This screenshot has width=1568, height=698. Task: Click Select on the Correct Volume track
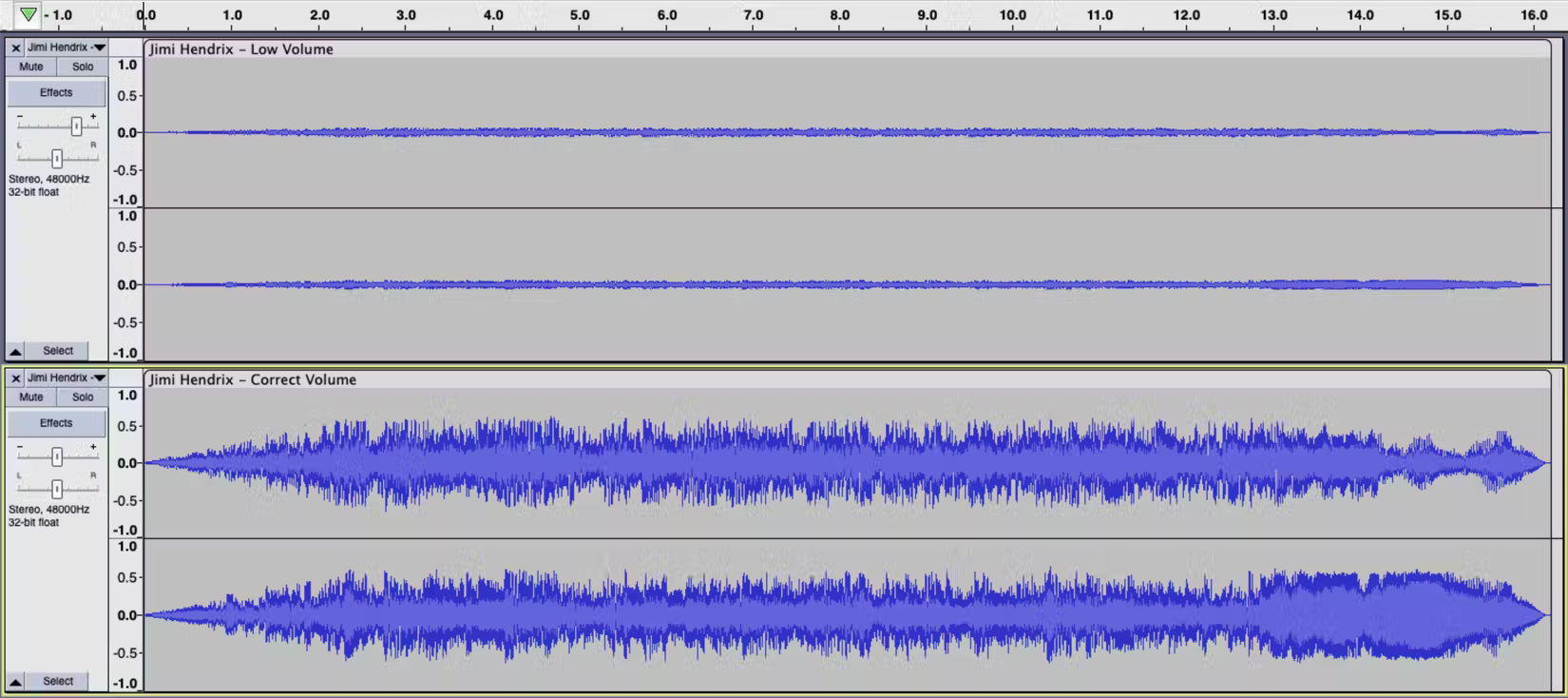[58, 682]
